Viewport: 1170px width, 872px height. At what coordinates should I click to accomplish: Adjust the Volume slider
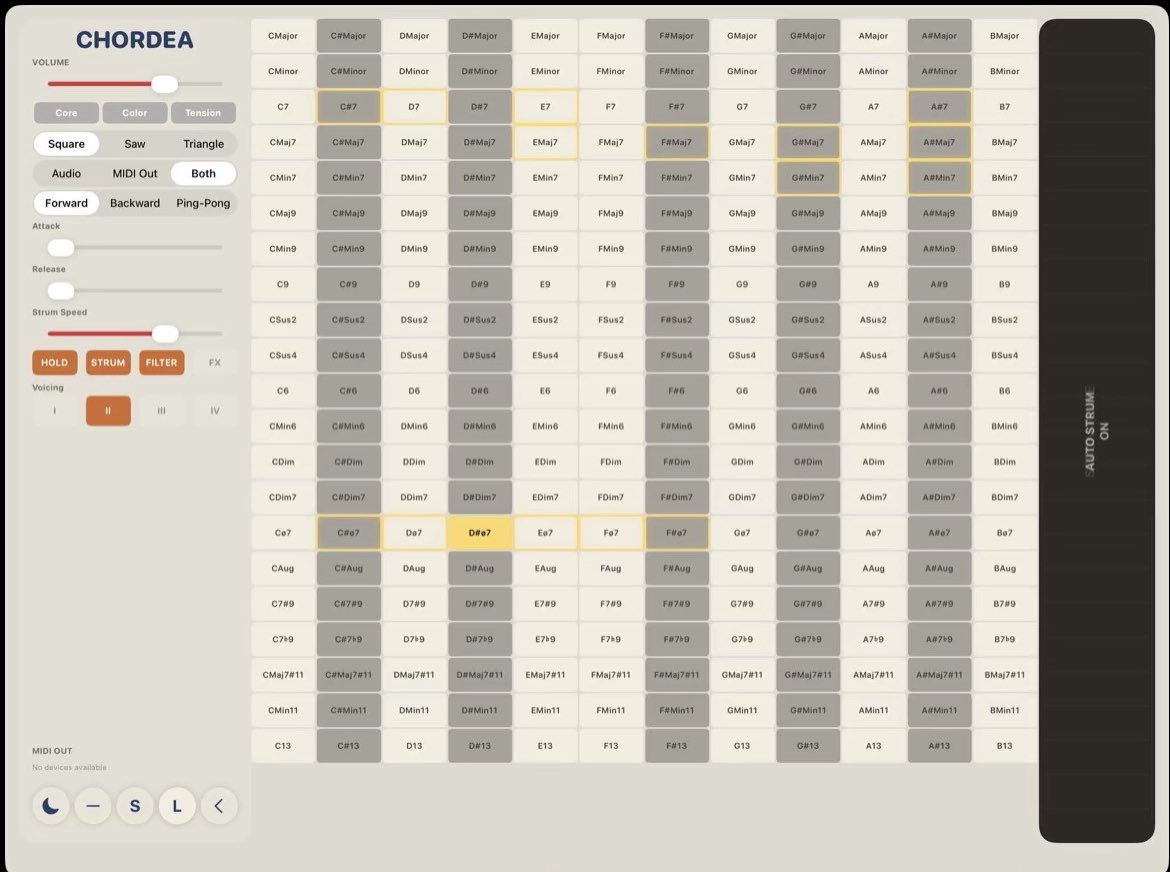[x=135, y=84]
